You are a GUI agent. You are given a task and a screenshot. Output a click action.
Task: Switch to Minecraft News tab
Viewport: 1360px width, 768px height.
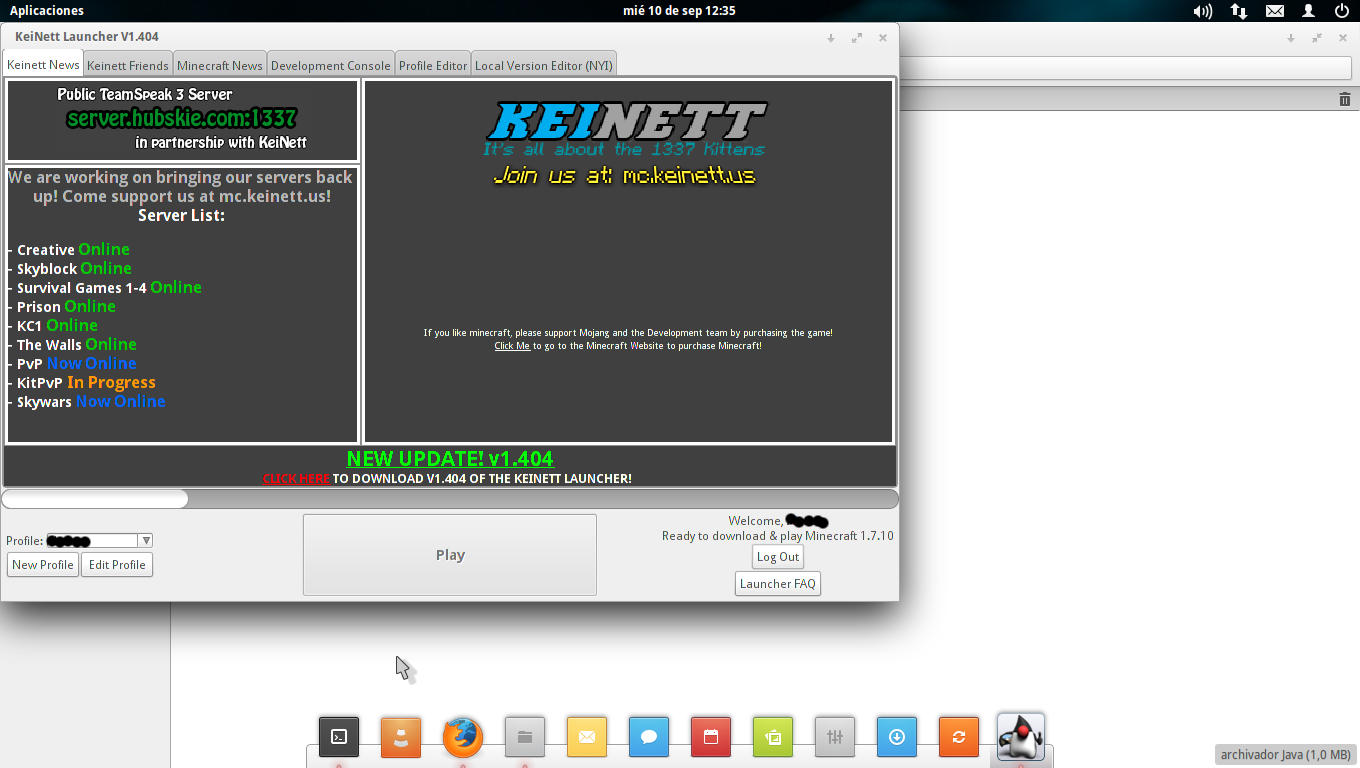tap(220, 65)
